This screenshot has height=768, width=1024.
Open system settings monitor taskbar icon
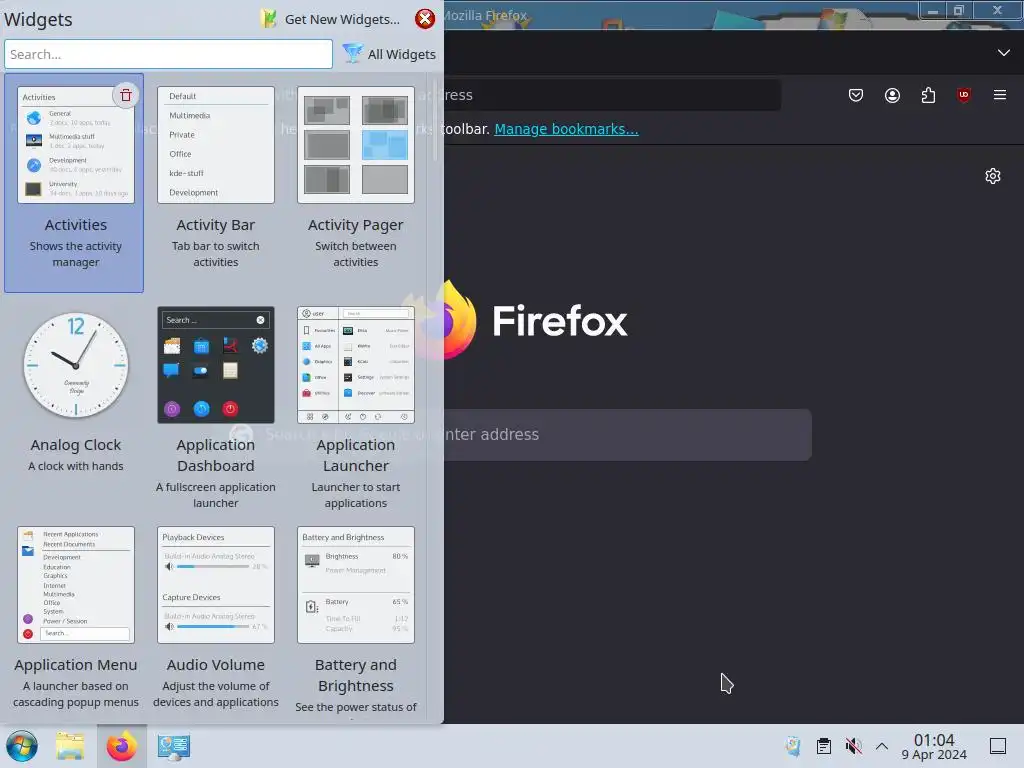[173, 746]
